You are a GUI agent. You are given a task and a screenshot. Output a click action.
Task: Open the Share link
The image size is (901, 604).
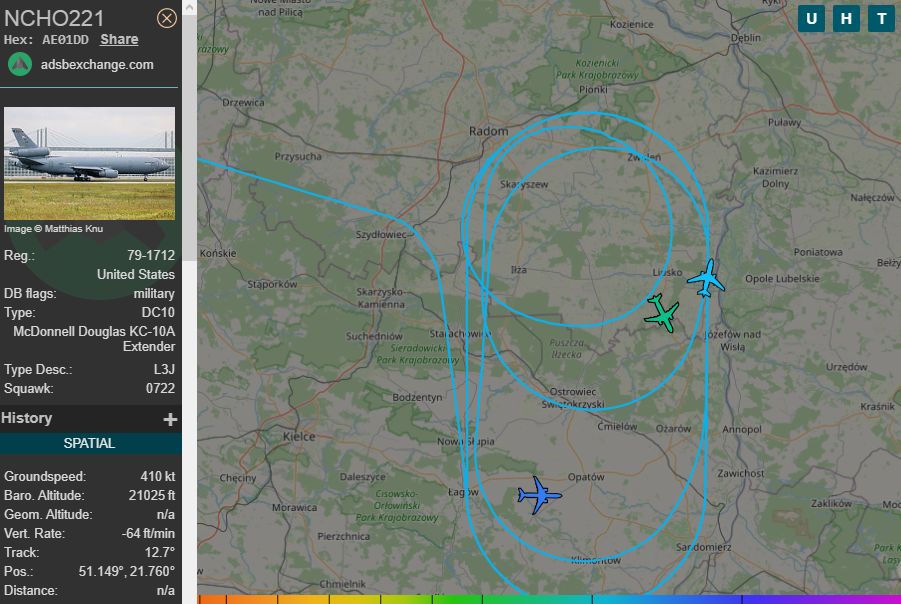119,40
